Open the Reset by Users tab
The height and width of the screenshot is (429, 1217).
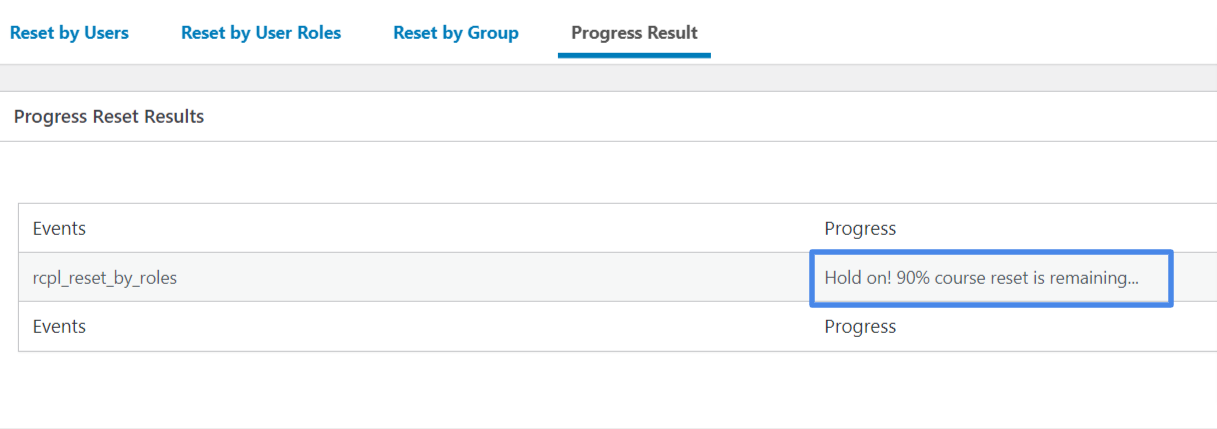click(x=69, y=33)
